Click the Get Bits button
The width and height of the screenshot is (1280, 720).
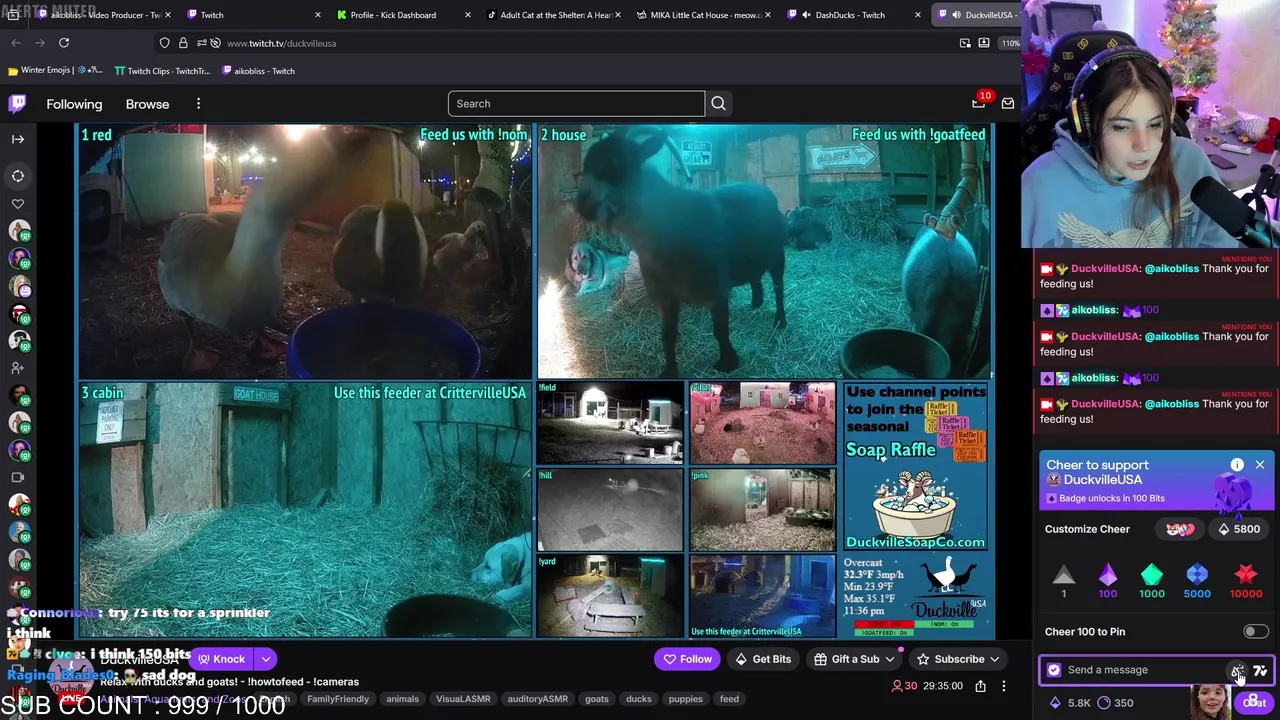(763, 659)
